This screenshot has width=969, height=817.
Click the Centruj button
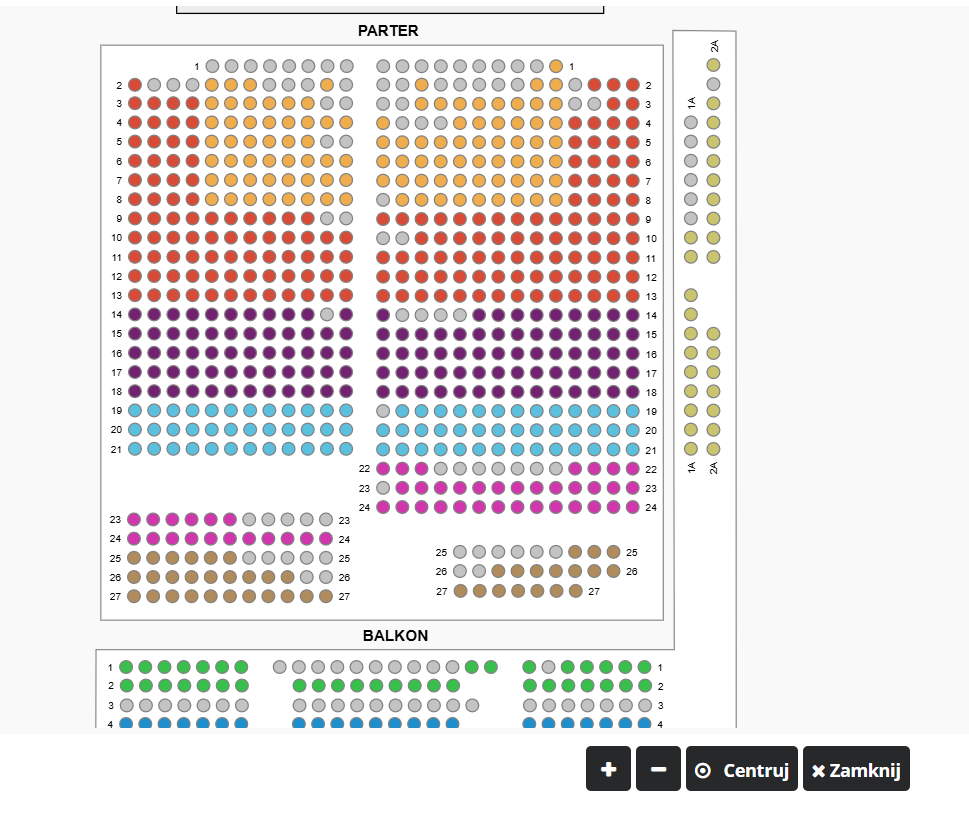[742, 769]
